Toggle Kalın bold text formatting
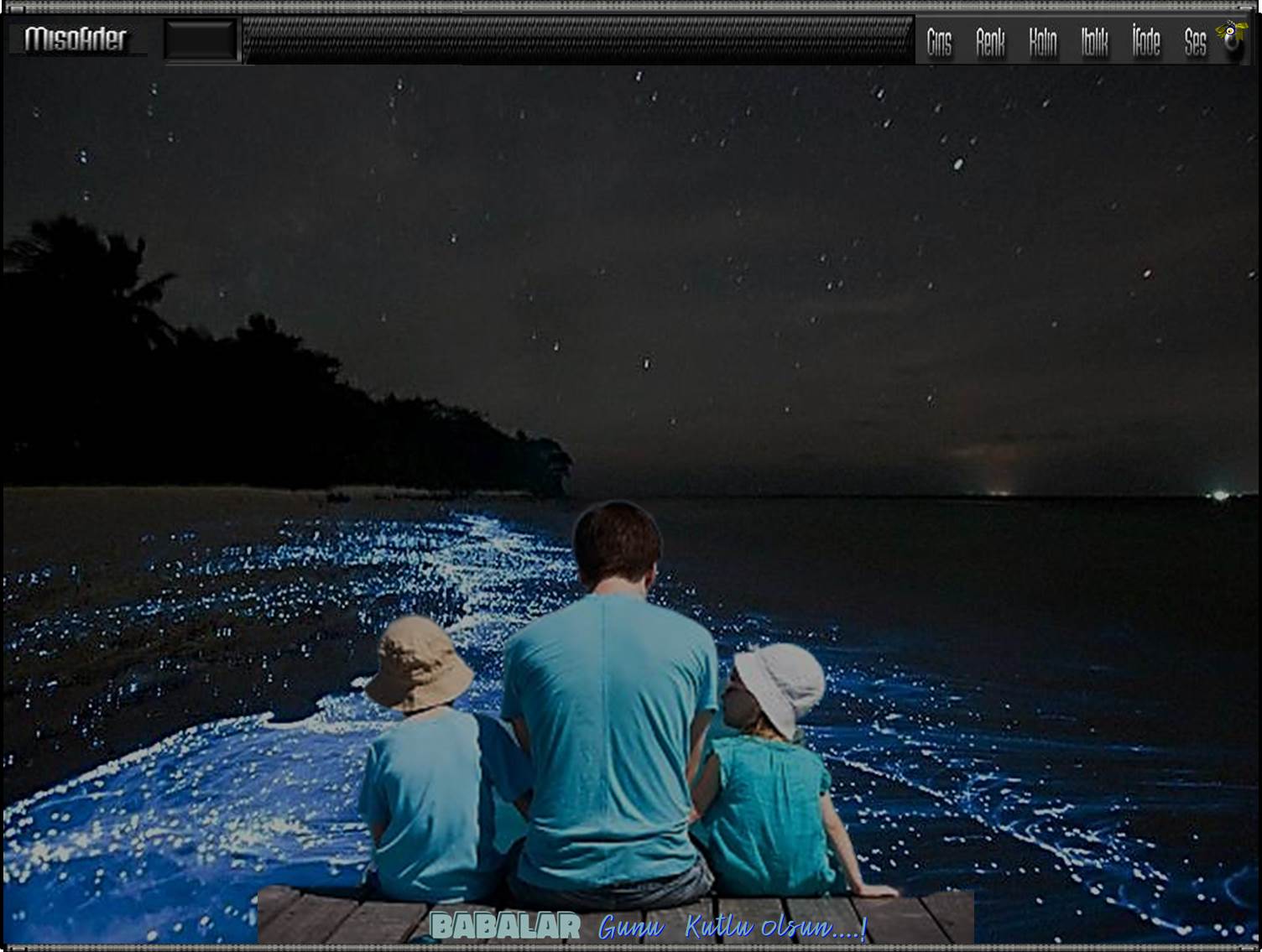 point(1042,41)
